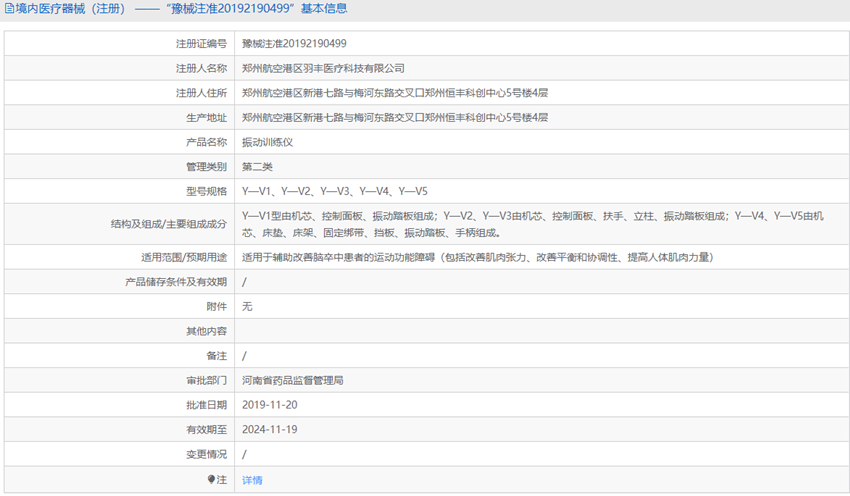Click approving authority 河南省药品监督管理局
This screenshot has height=496, width=850.
[293, 381]
